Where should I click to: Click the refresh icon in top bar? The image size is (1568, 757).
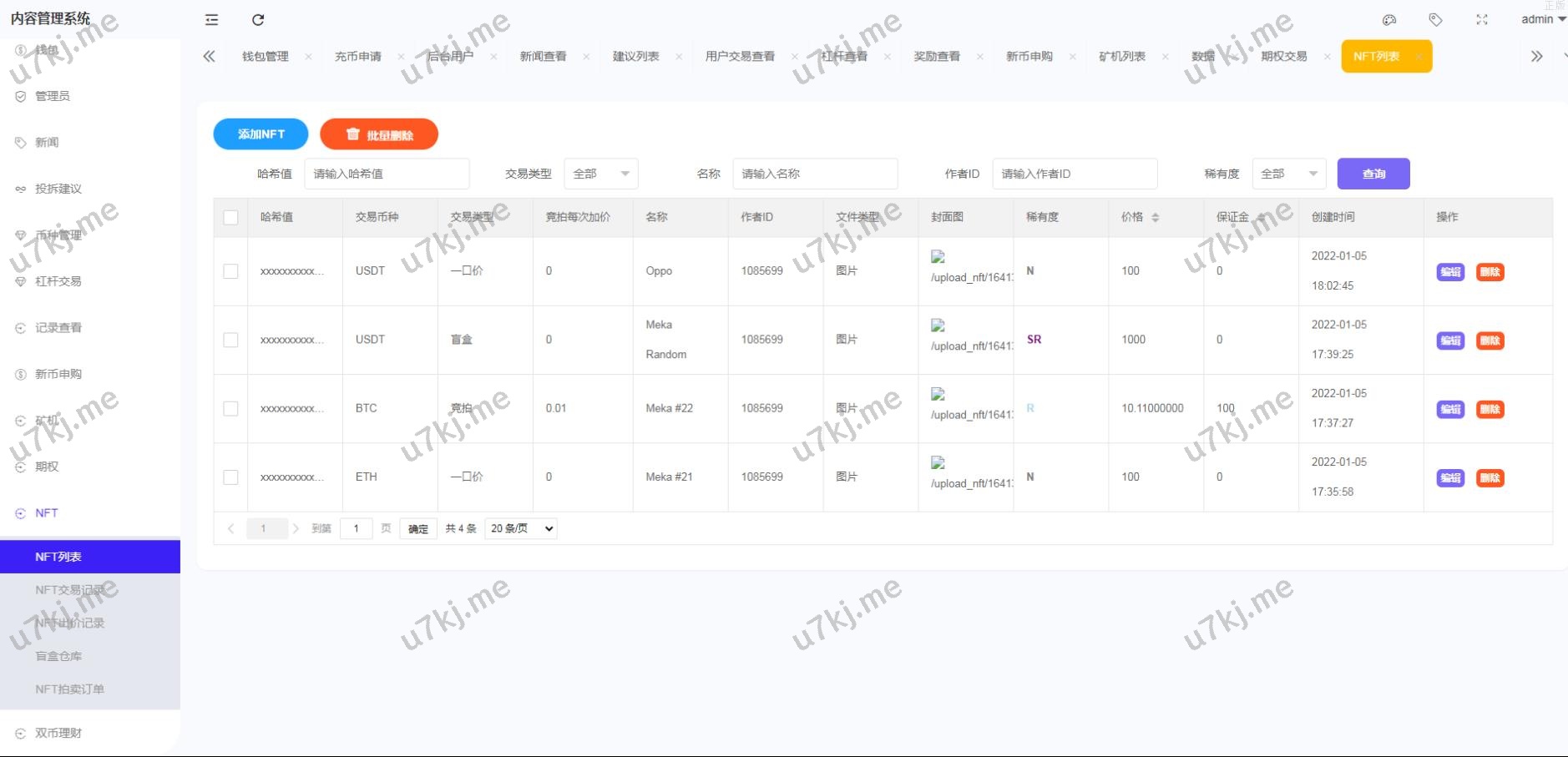(x=258, y=20)
